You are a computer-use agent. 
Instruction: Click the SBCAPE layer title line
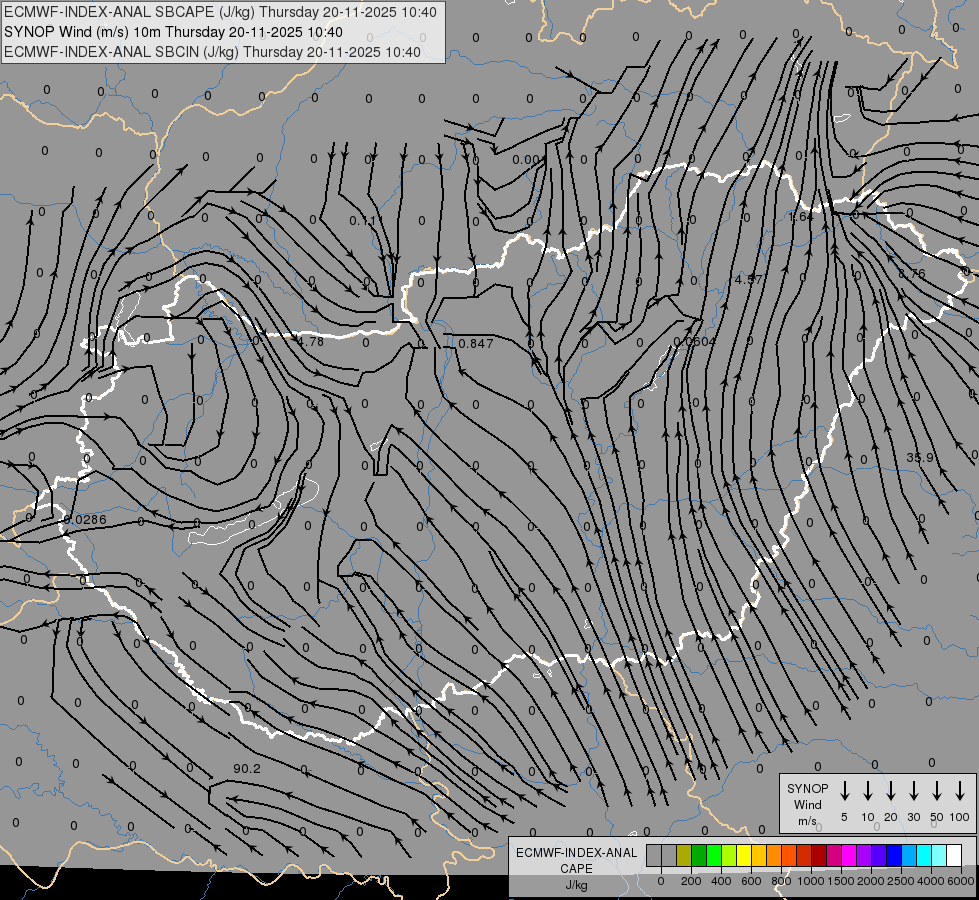click(220, 12)
